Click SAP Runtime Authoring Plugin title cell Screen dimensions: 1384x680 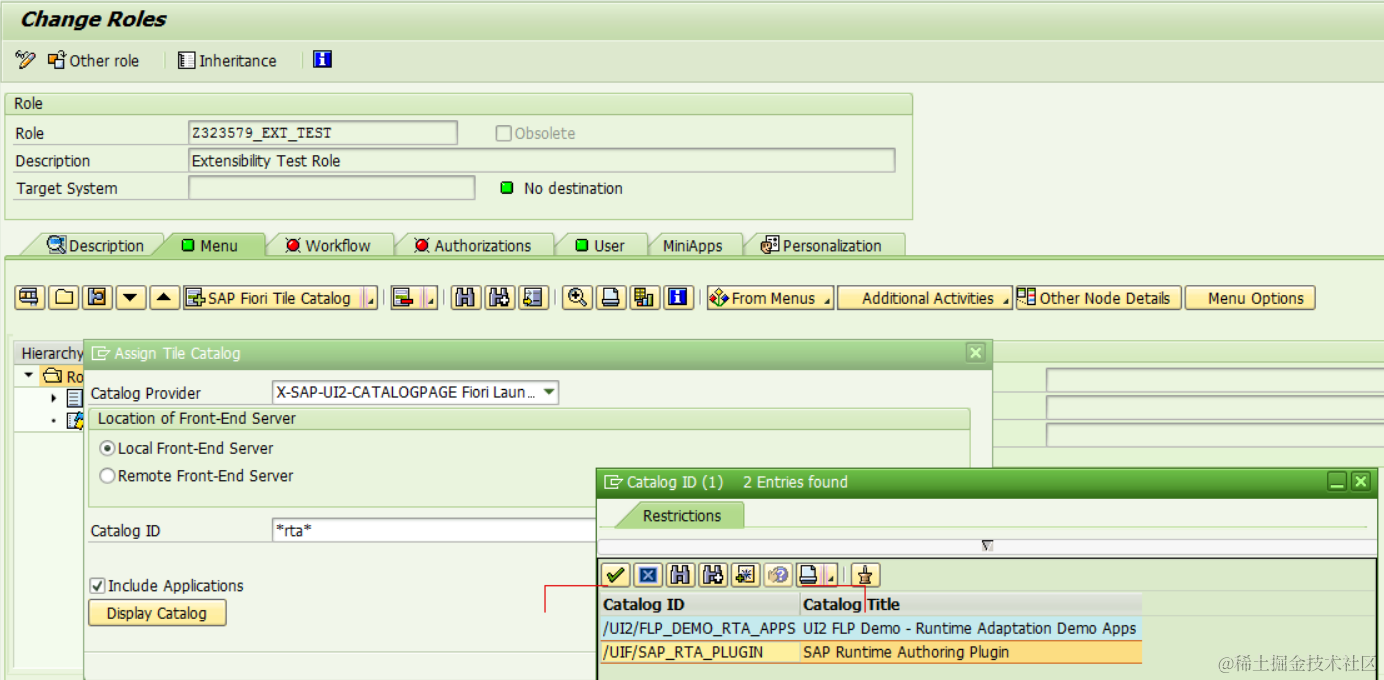point(971,652)
